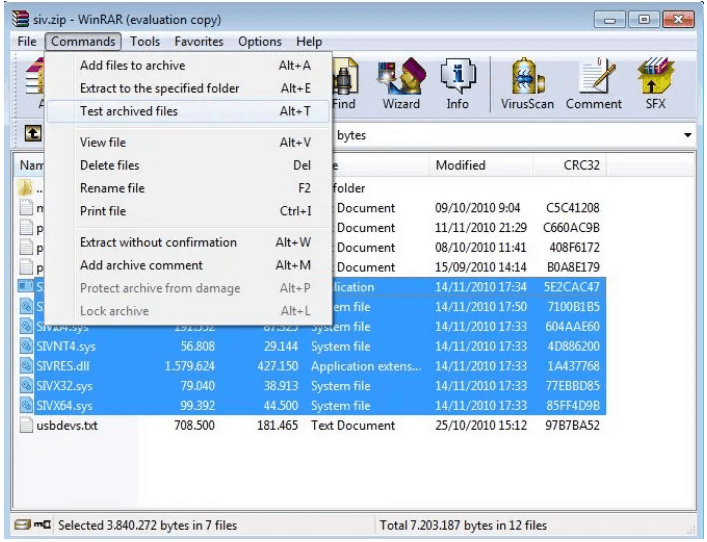Expand the address bar dropdown arrow

[x=687, y=135]
